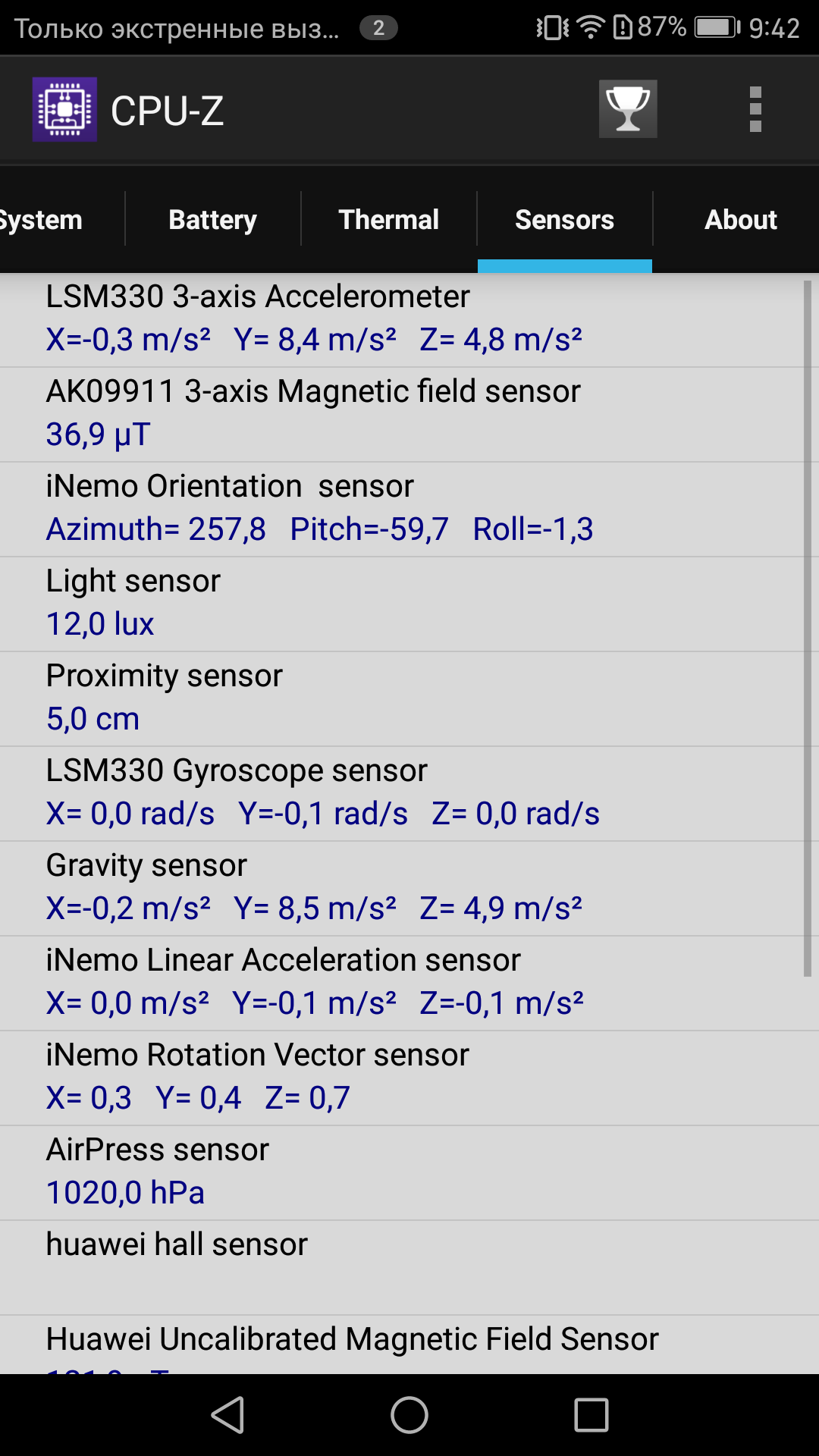
Task: Select the LSM330 3-axis Accelerometer entry
Action: point(402,320)
